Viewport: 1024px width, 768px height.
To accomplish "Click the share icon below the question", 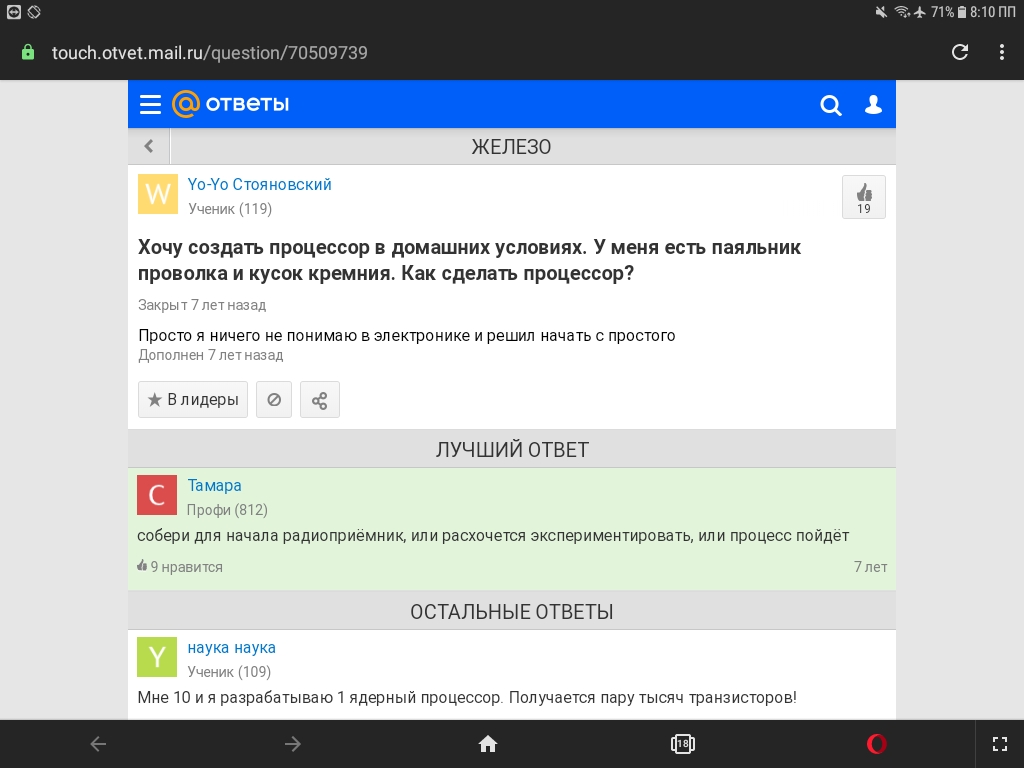I will 320,400.
